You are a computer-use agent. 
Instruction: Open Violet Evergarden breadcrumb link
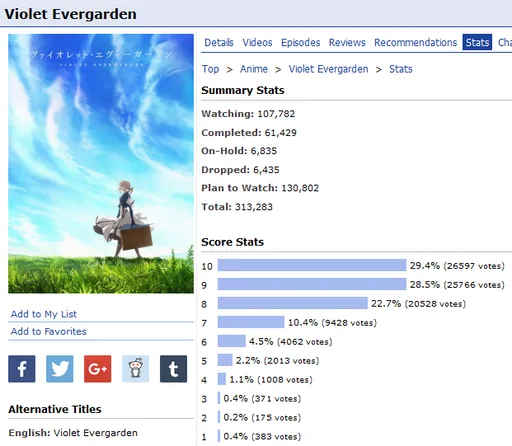[328, 69]
